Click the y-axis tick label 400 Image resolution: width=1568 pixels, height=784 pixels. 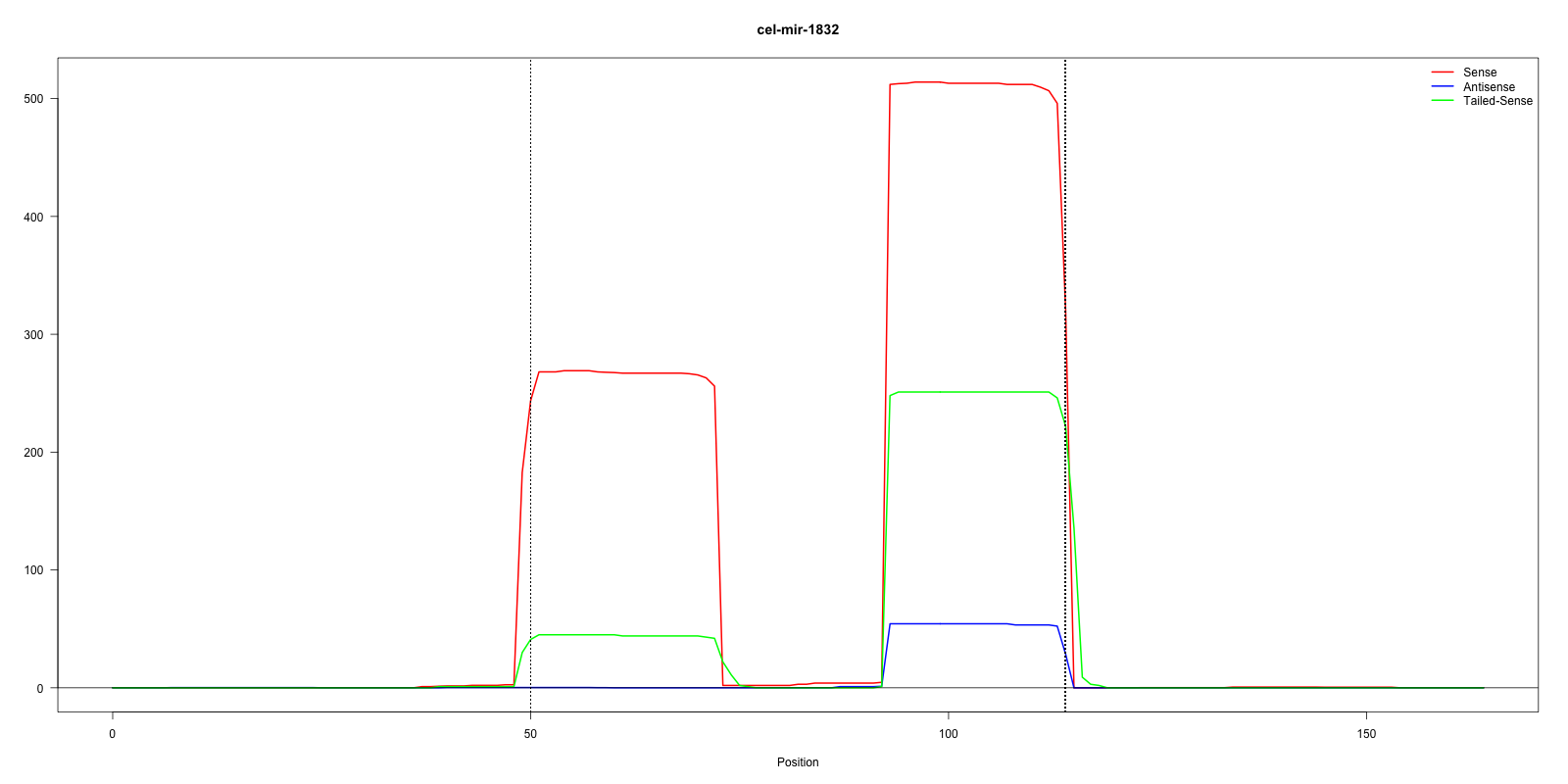coord(34,217)
